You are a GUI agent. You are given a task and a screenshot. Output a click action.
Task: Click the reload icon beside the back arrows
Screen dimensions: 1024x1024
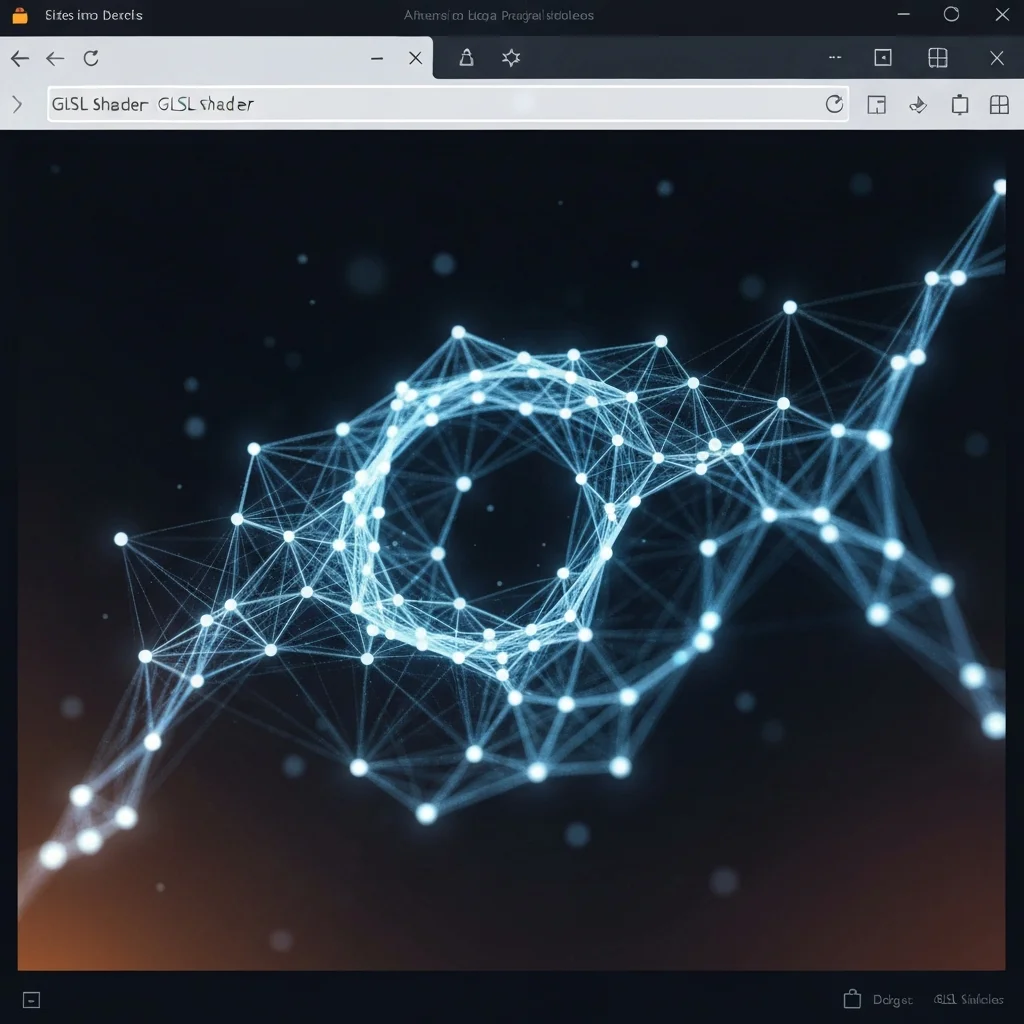pos(91,58)
